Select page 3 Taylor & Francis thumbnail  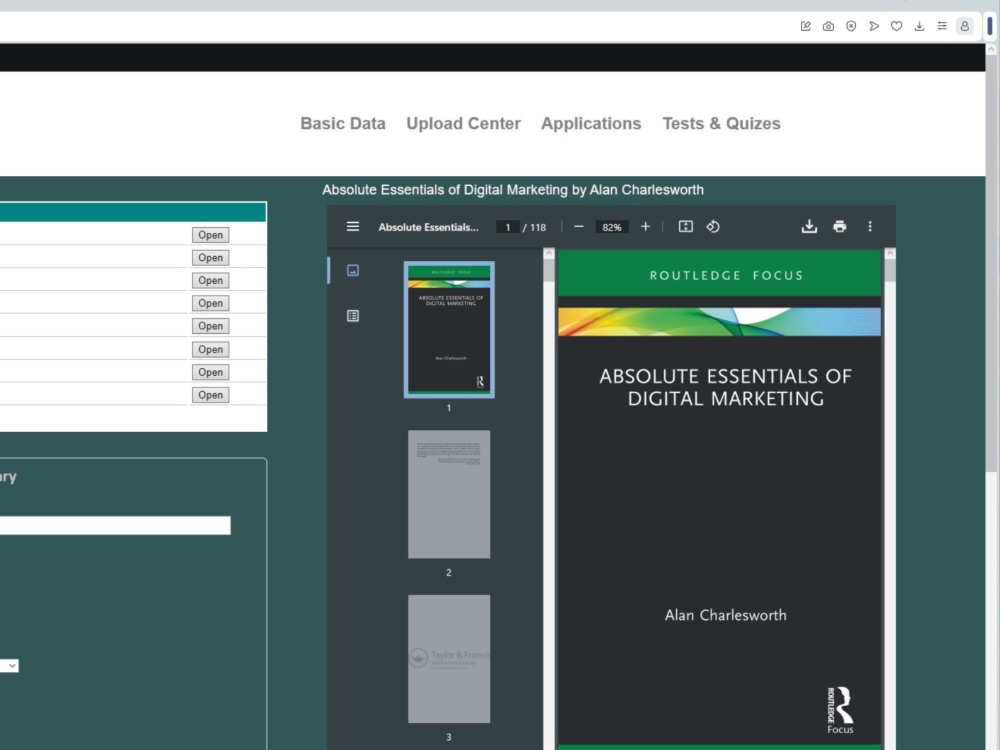tap(449, 659)
